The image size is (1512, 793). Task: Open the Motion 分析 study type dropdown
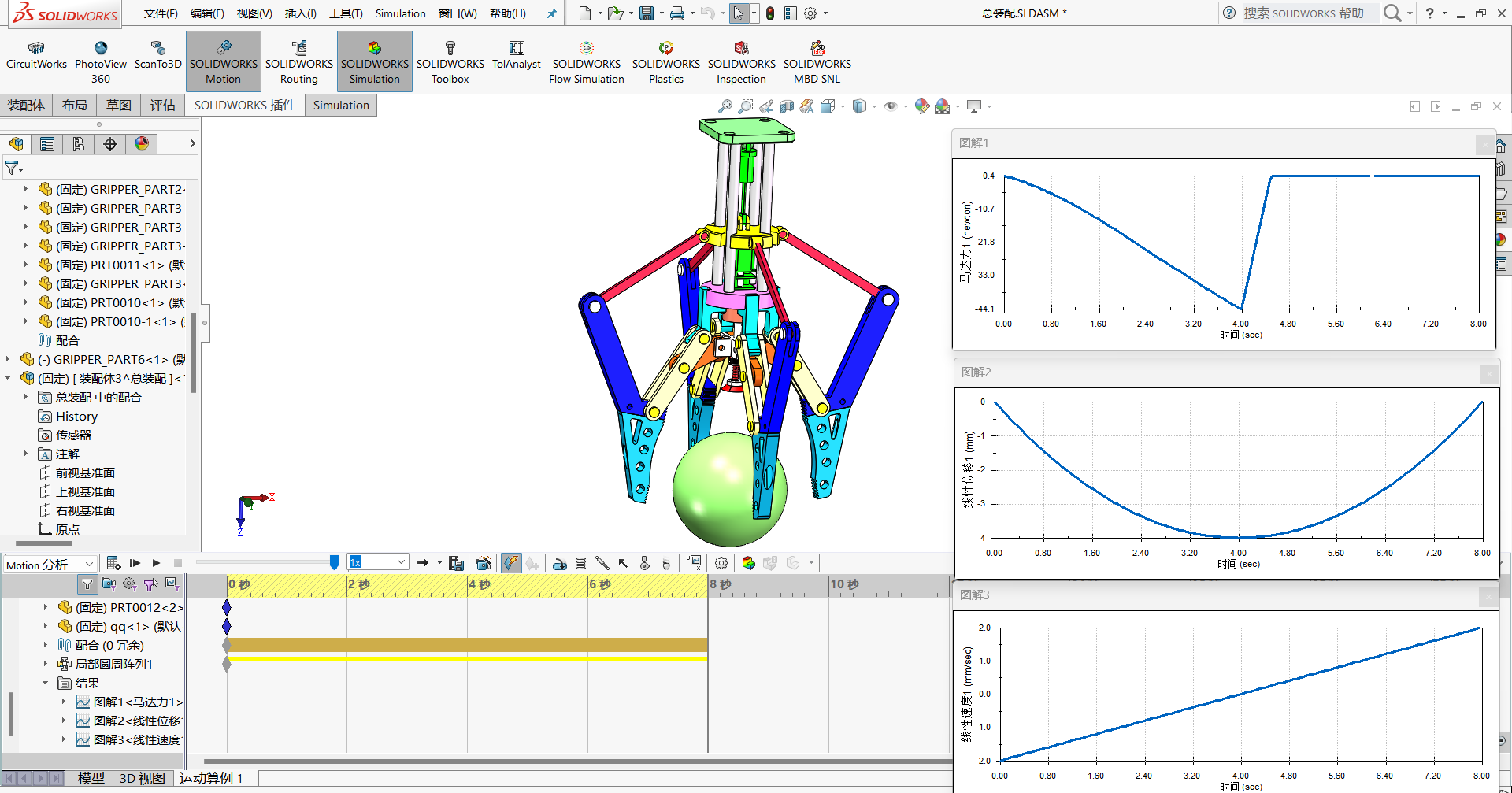(x=50, y=564)
